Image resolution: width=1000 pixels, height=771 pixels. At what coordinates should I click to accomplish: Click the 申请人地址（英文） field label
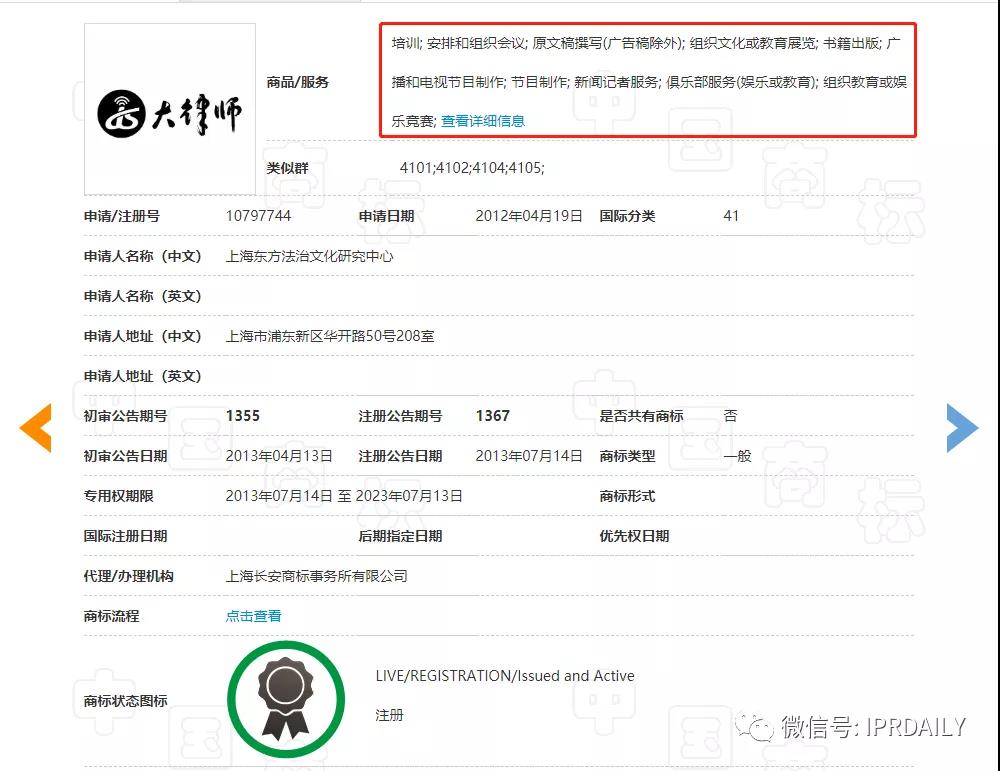pyautogui.click(x=143, y=376)
